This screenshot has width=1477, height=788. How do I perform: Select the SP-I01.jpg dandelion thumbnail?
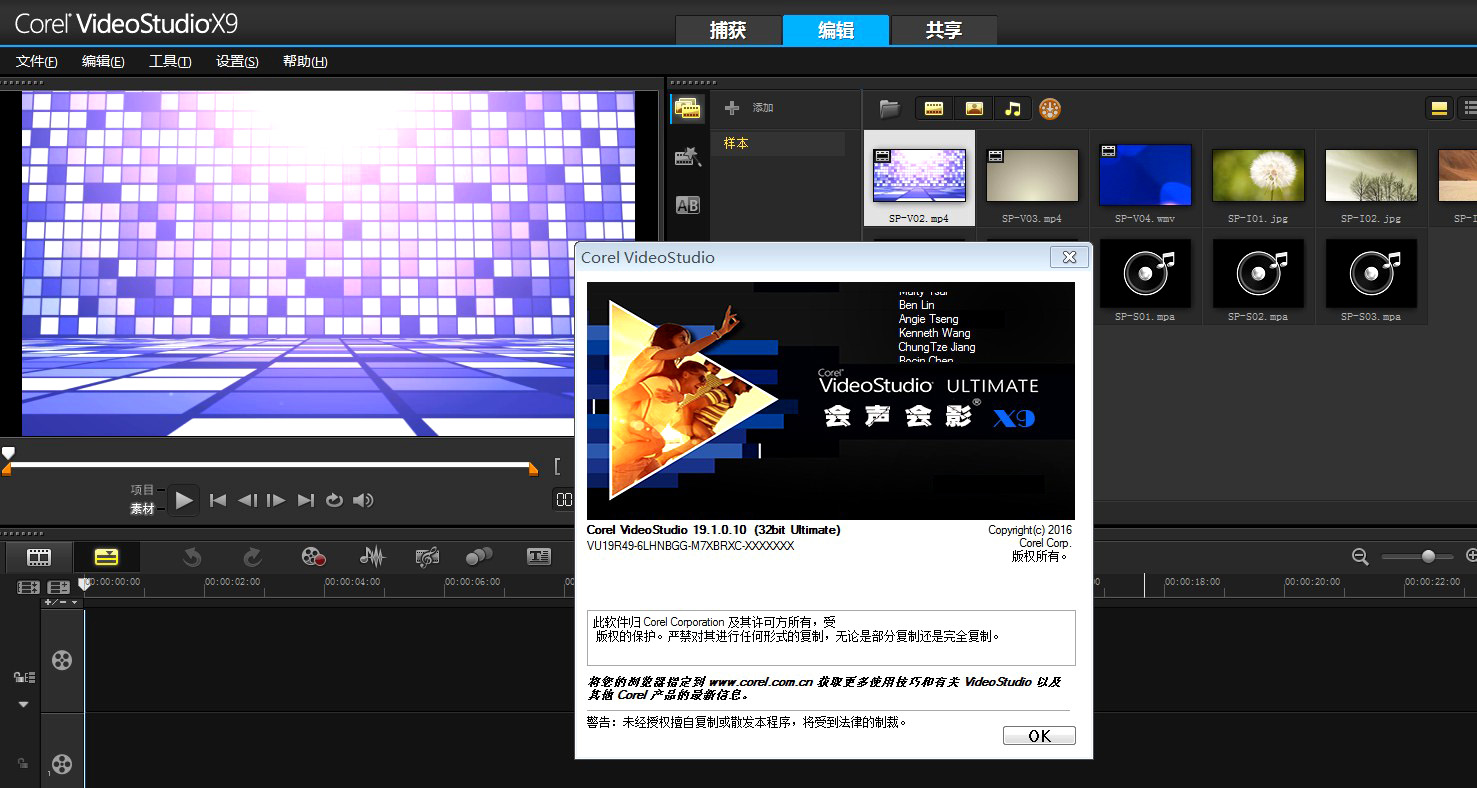[x=1258, y=176]
